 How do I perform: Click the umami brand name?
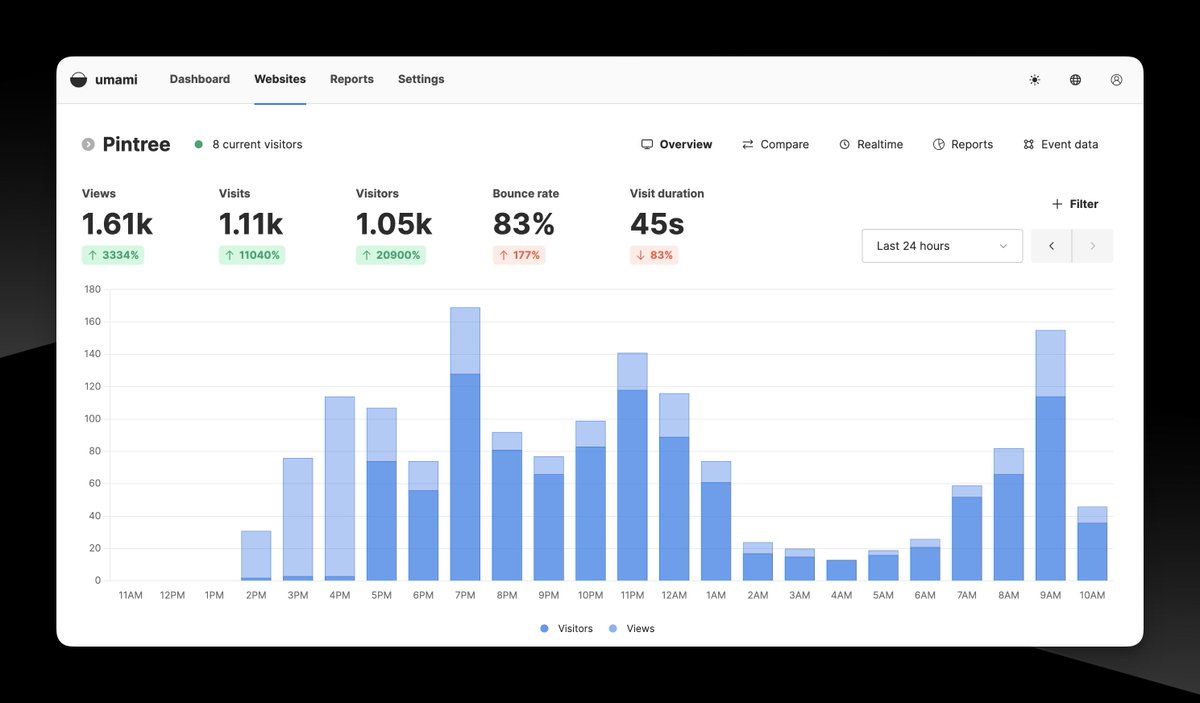(116, 80)
